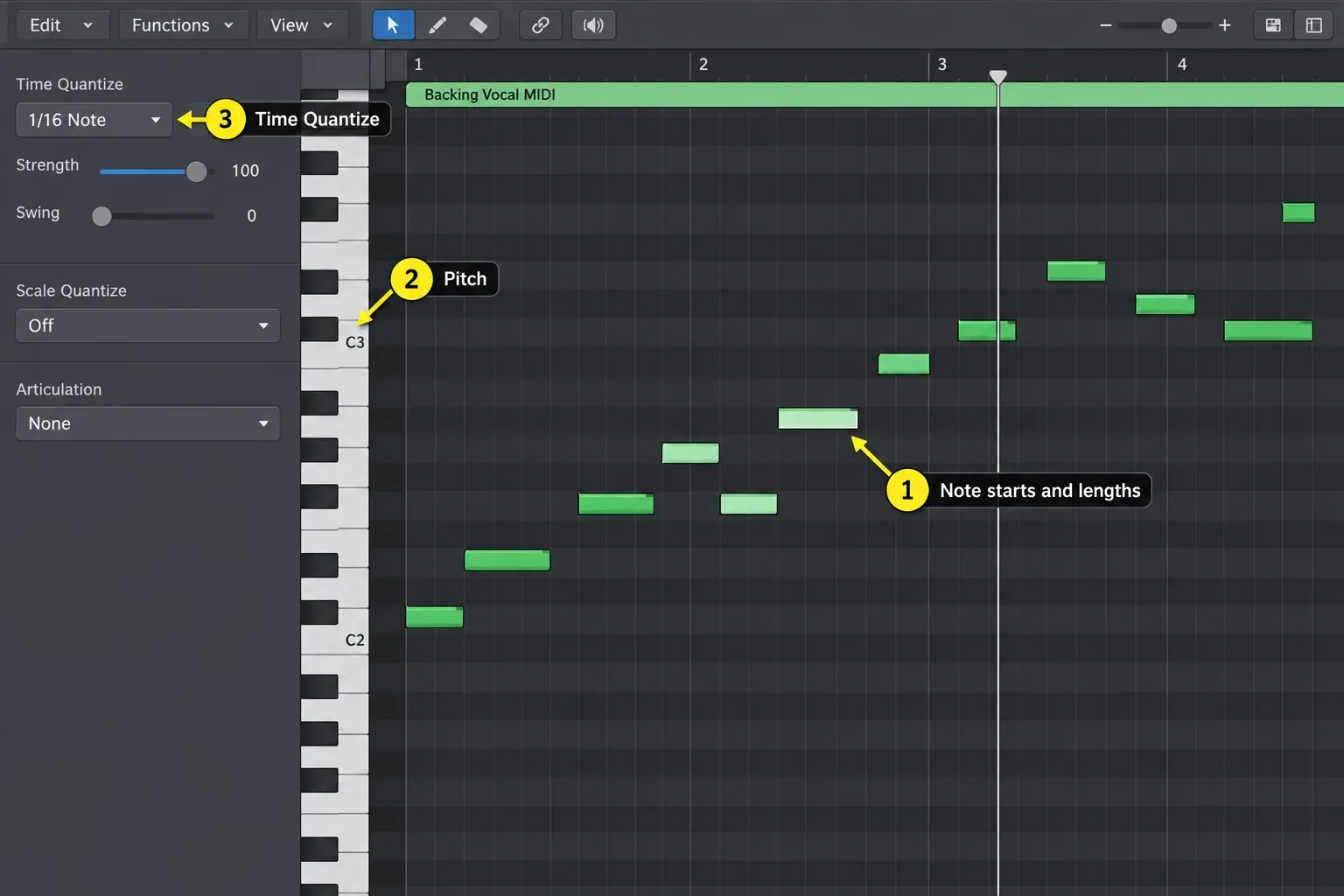Toggle the Link mode button
This screenshot has width=1344, height=896.
(x=541, y=25)
